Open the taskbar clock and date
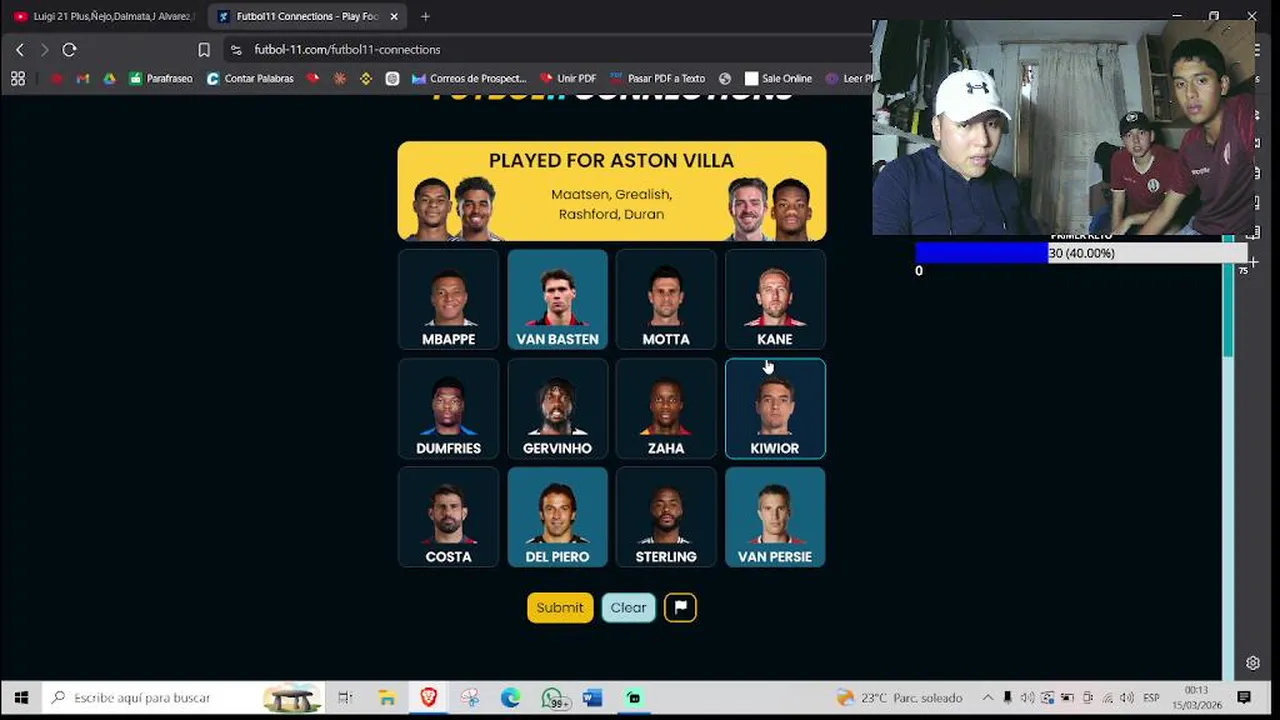1280x720 pixels. click(1196, 698)
